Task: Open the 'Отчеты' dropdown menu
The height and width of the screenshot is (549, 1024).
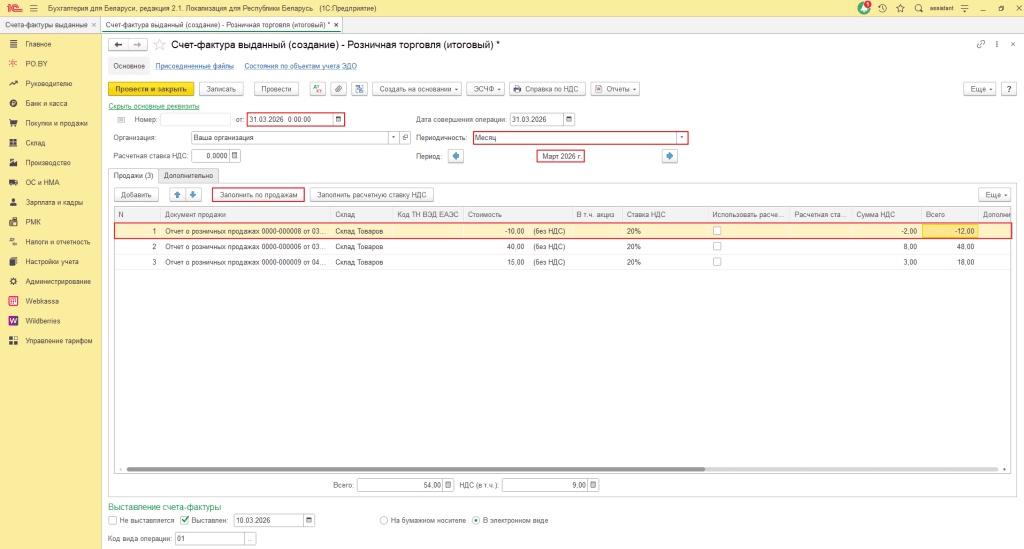Action: 614,89
